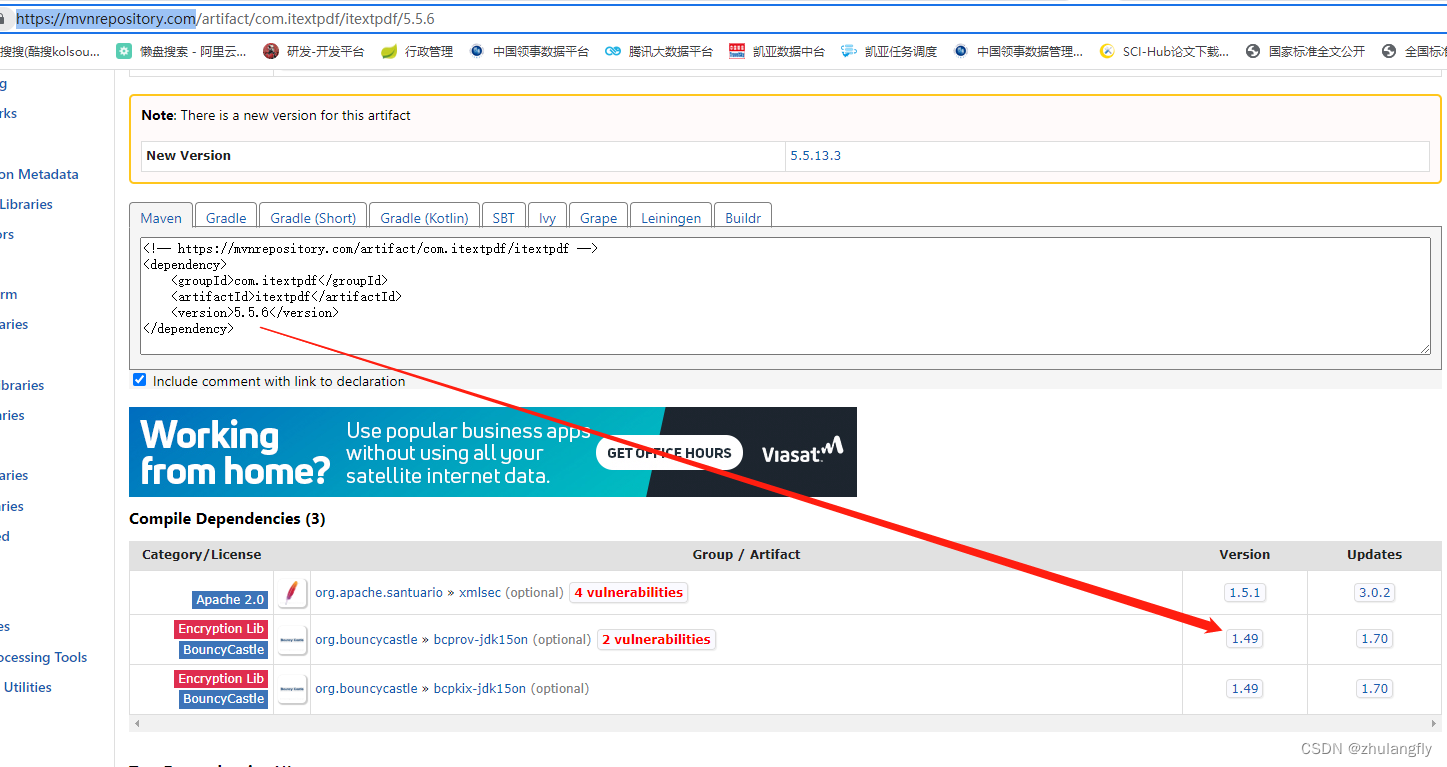Click the chain-link icon of 腾讯大数据平台 bookmark
This screenshot has width=1447, height=767.
(x=613, y=50)
